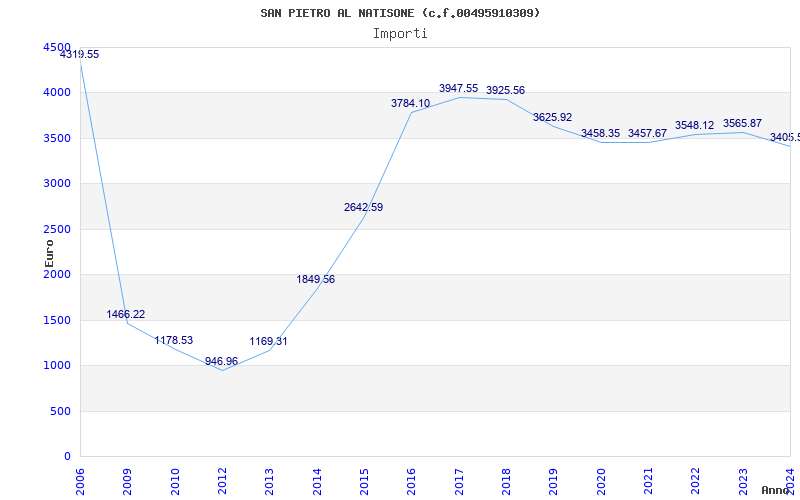Click the 3457.67 data label
The height and width of the screenshot is (500, 800).
coord(647,134)
